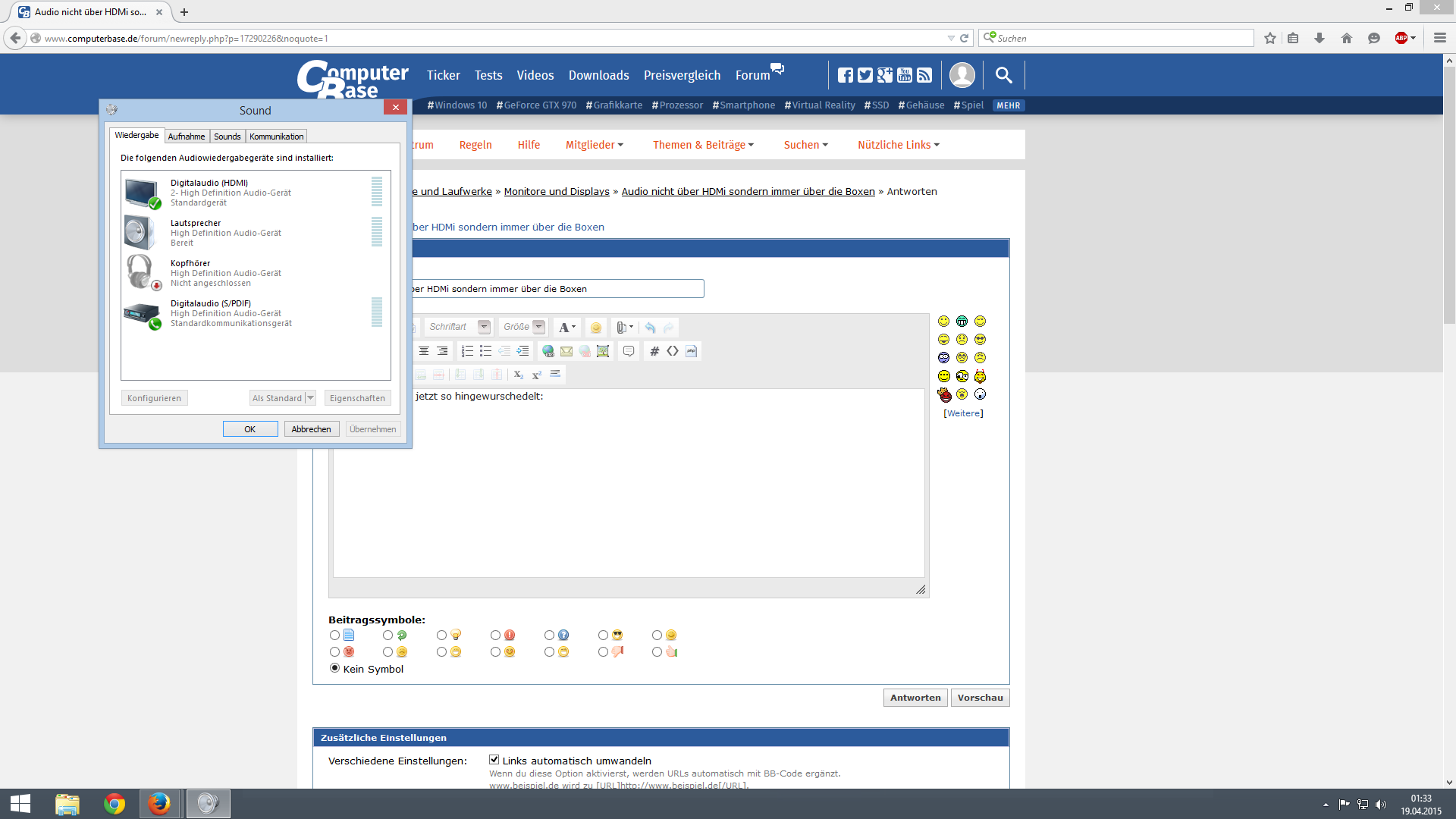Click the volume icon in system tray
The height and width of the screenshot is (819, 1456).
[1380, 805]
